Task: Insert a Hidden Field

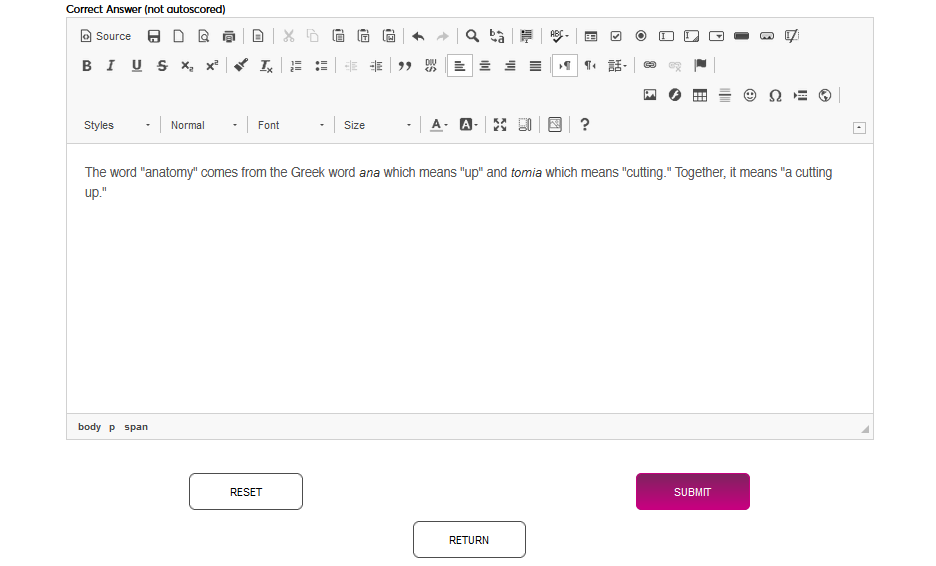Action: [792, 36]
